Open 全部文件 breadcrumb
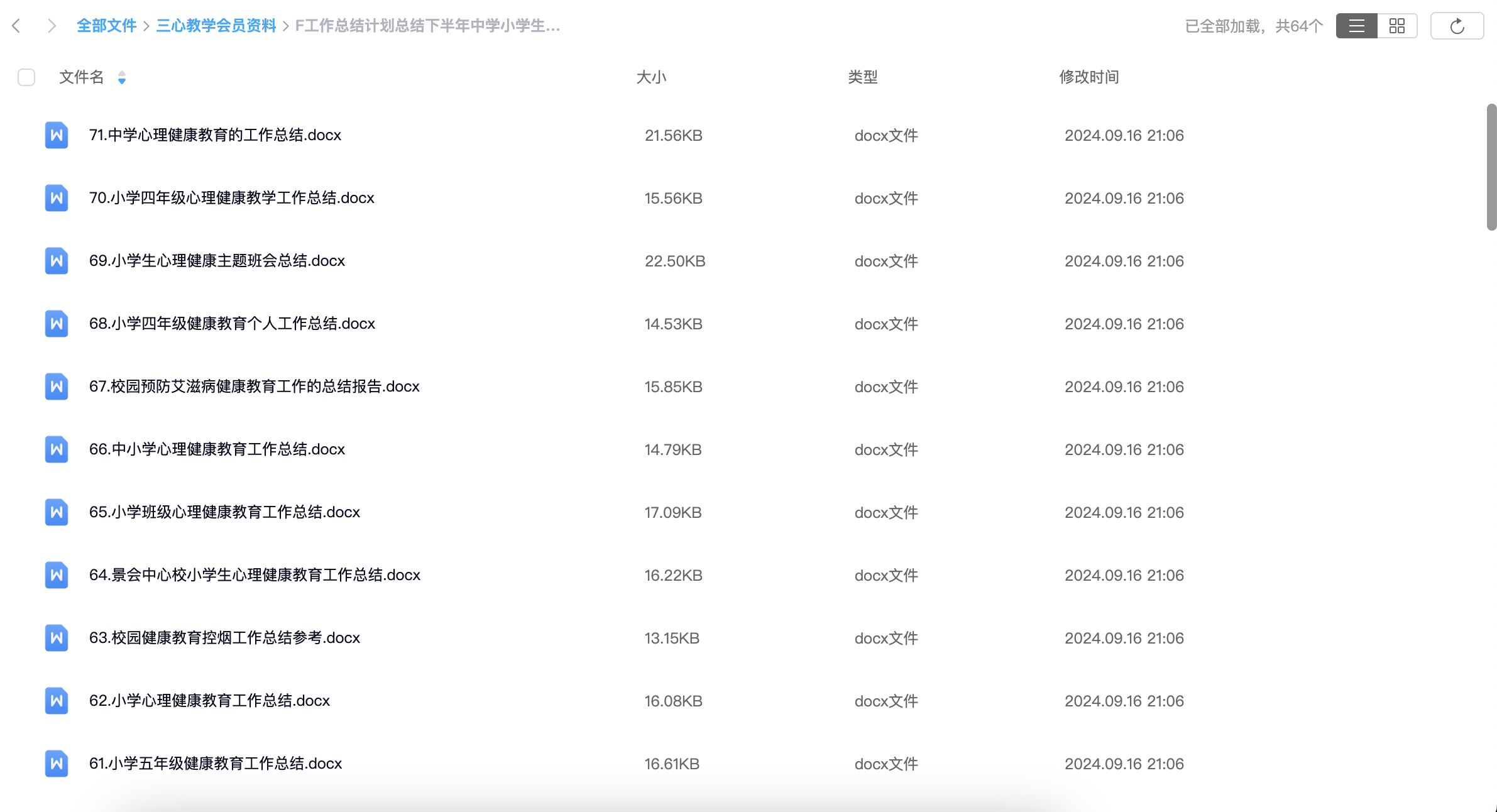 (107, 26)
